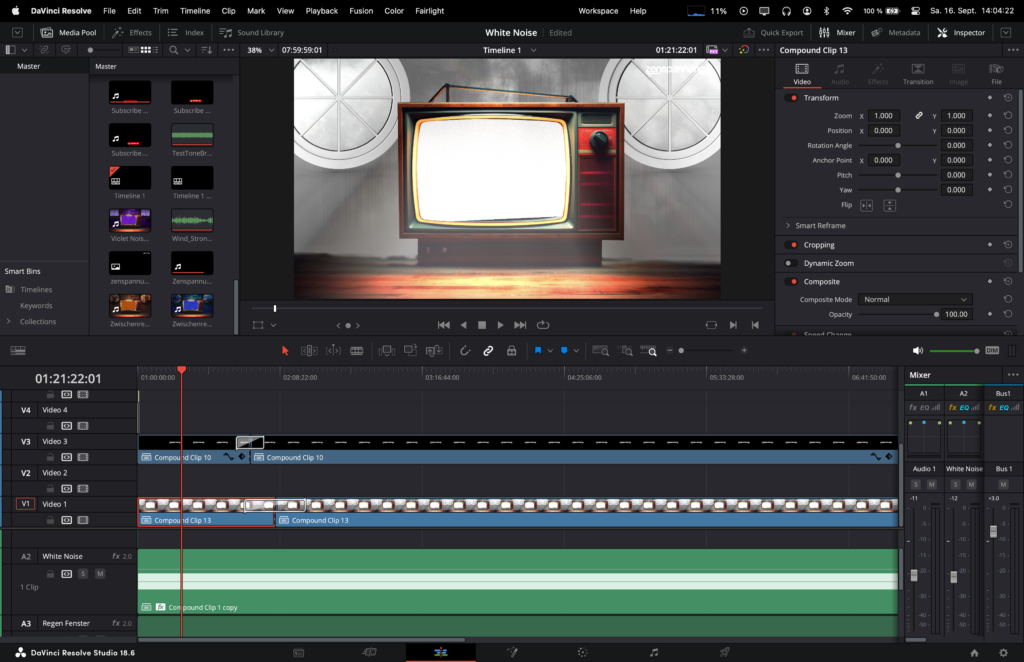The width and height of the screenshot is (1024, 662).
Task: Open the Trim menu
Action: [x=161, y=11]
